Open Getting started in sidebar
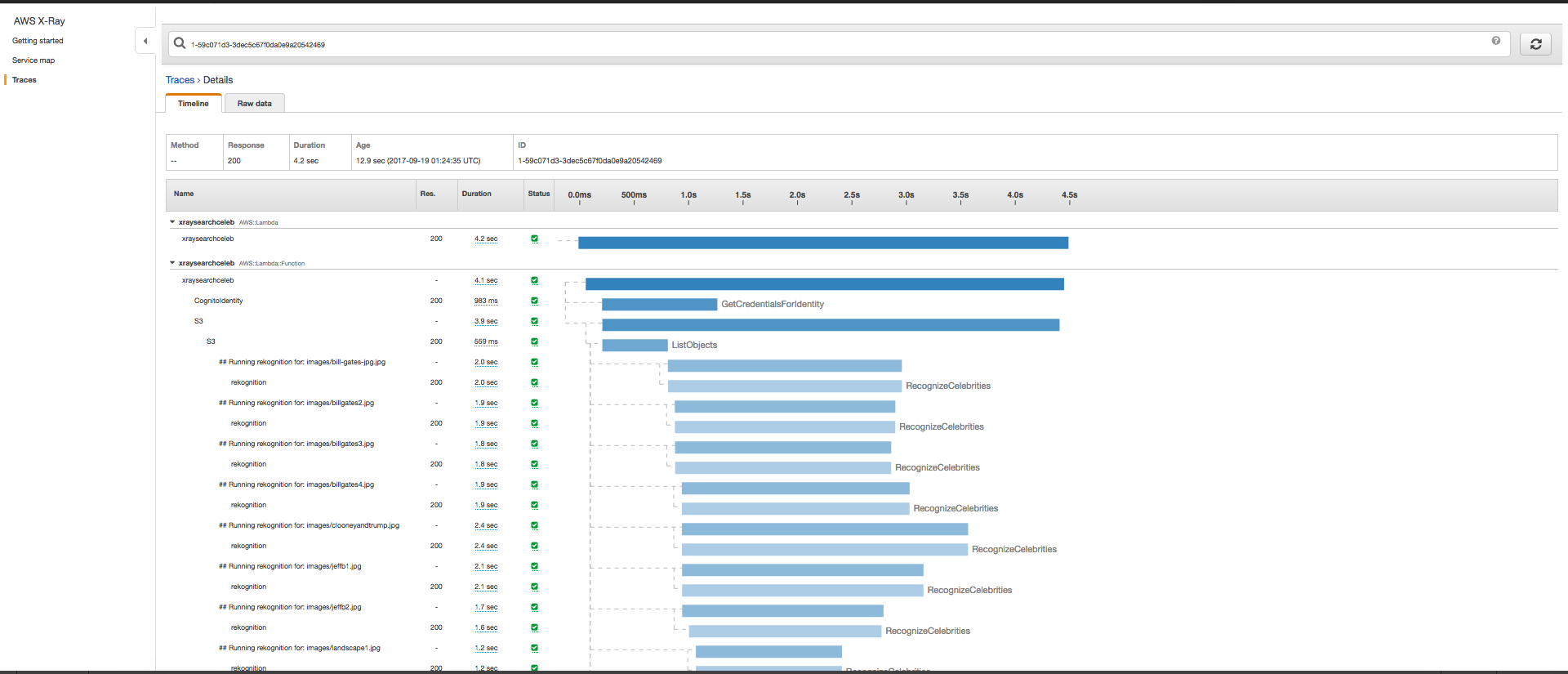Screen dimensions: 1568x674 pyautogui.click(x=38, y=41)
